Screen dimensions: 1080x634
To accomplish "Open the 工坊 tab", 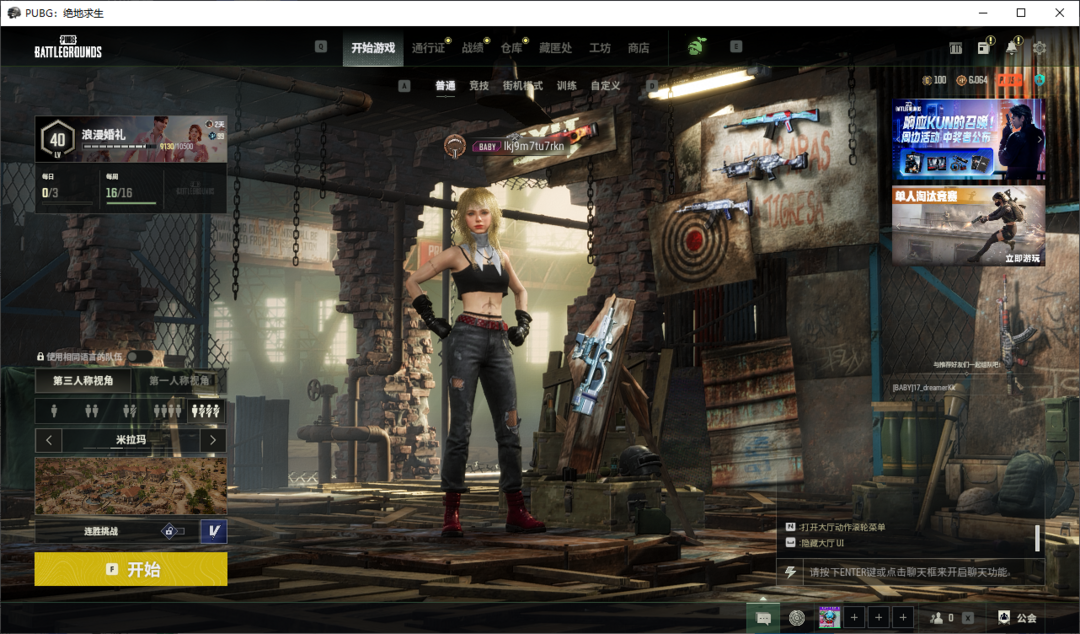I will pyautogui.click(x=600, y=48).
